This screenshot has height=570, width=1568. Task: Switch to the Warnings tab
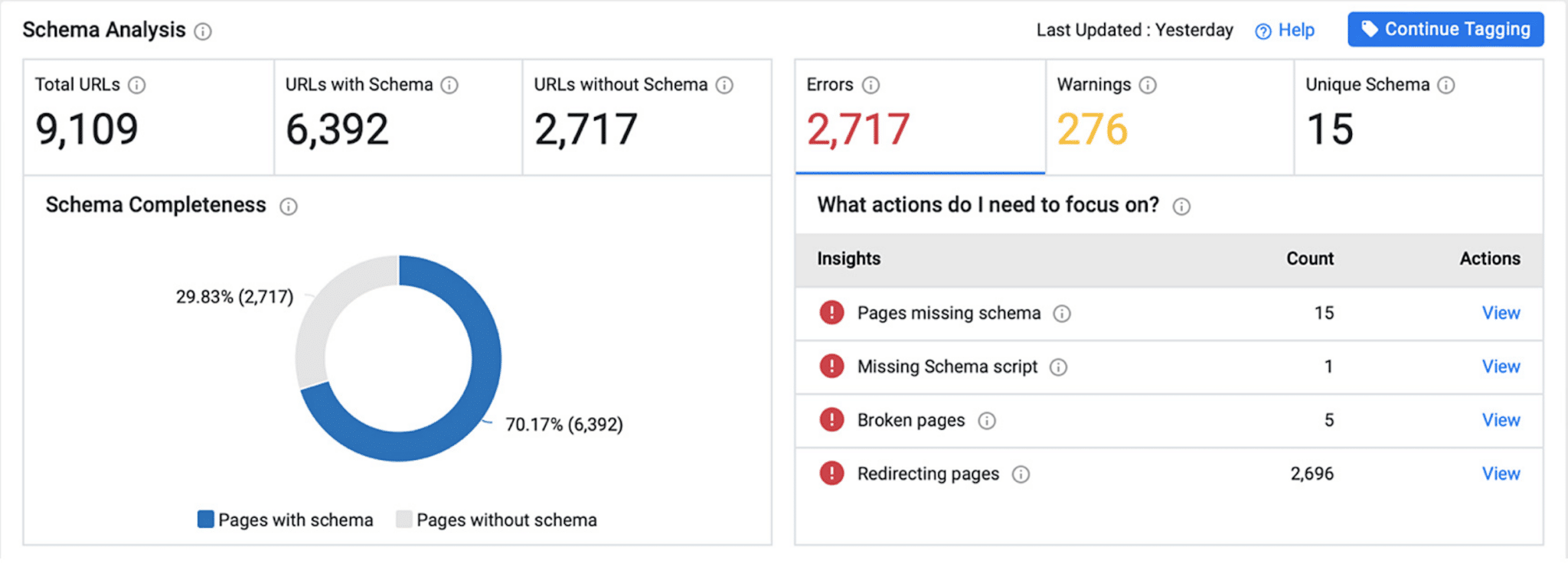1169,116
